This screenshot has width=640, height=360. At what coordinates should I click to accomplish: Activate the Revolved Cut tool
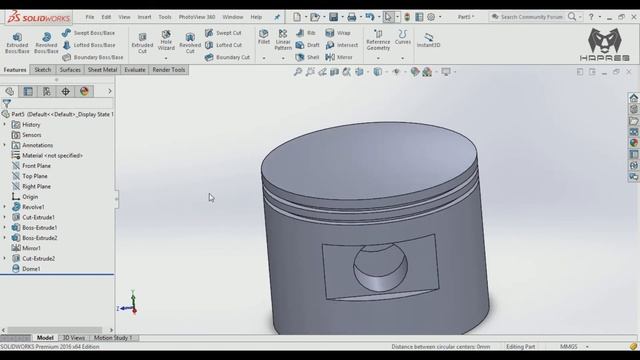(190, 43)
